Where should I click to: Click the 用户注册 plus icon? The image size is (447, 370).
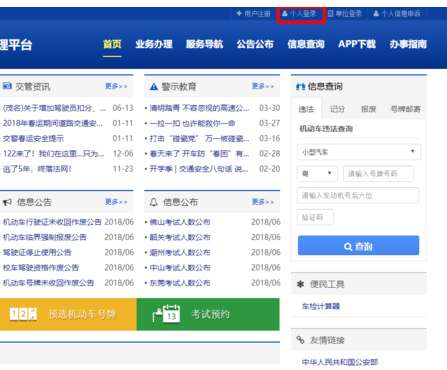pyautogui.click(x=239, y=13)
